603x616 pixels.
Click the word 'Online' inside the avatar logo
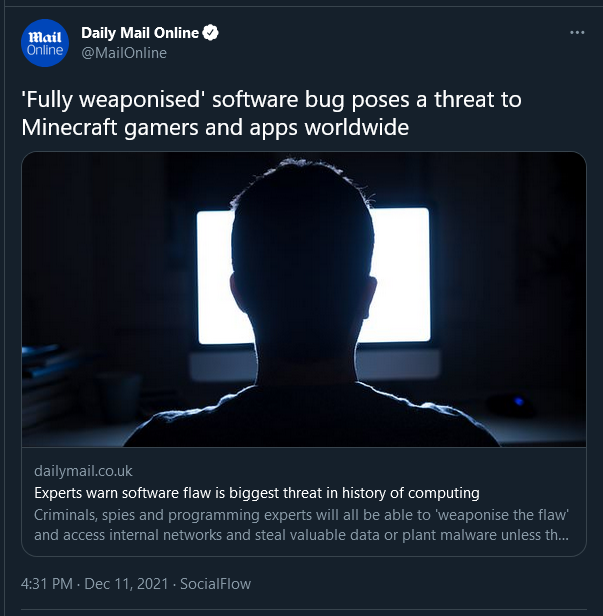[x=45, y=50]
